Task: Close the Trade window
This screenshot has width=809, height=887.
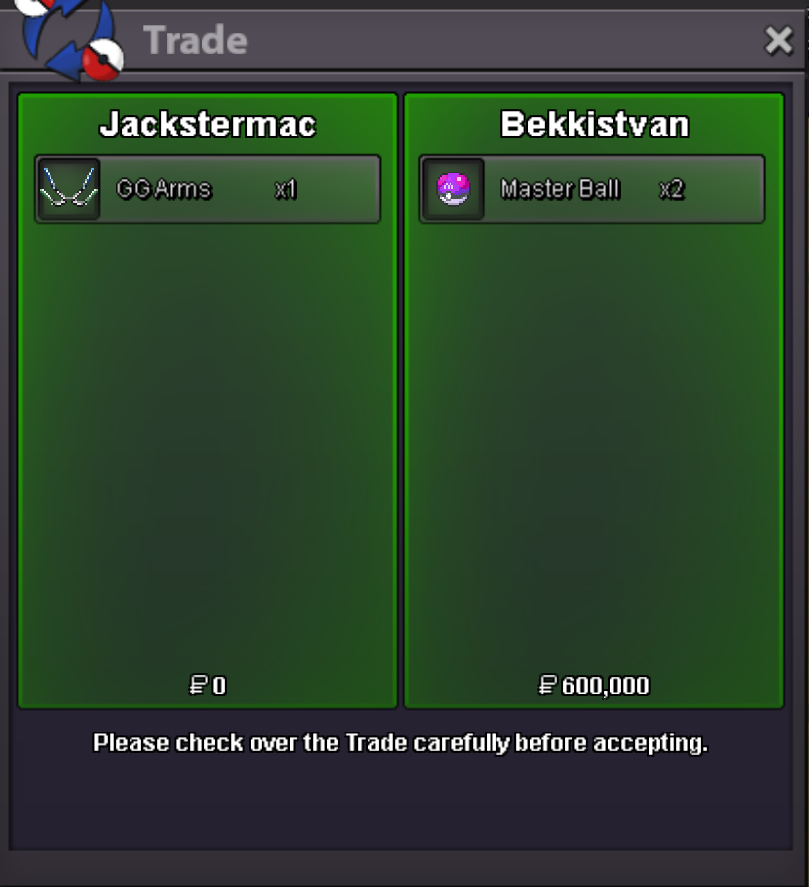Action: 778,41
